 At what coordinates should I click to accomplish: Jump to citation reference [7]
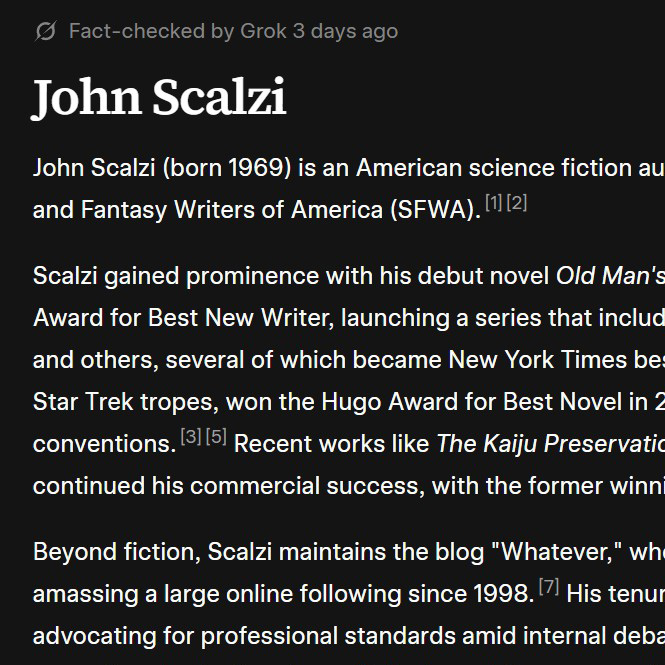[x=549, y=587]
